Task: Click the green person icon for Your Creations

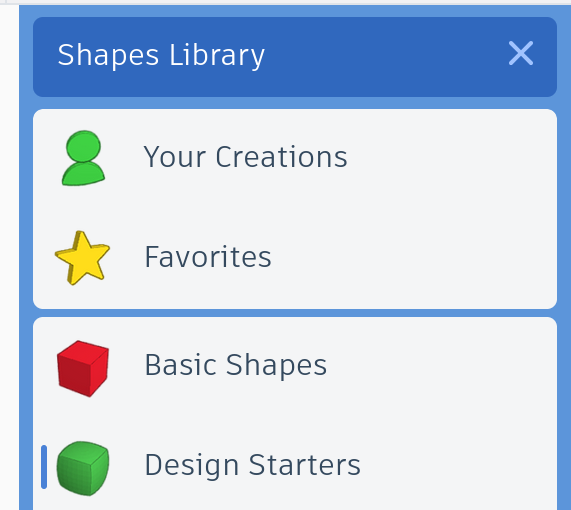Action: pos(83,158)
